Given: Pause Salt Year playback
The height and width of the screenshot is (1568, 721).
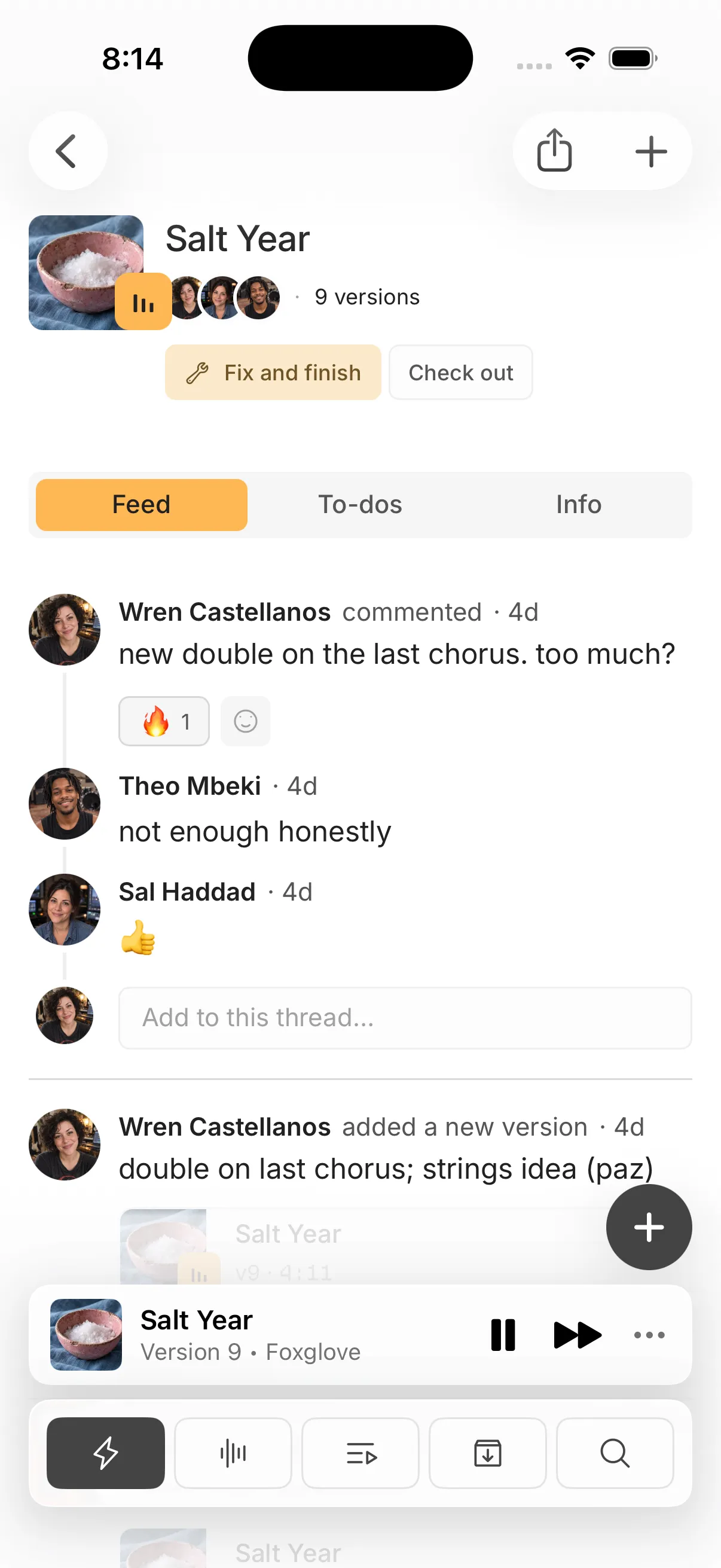Looking at the screenshot, I should [503, 1335].
